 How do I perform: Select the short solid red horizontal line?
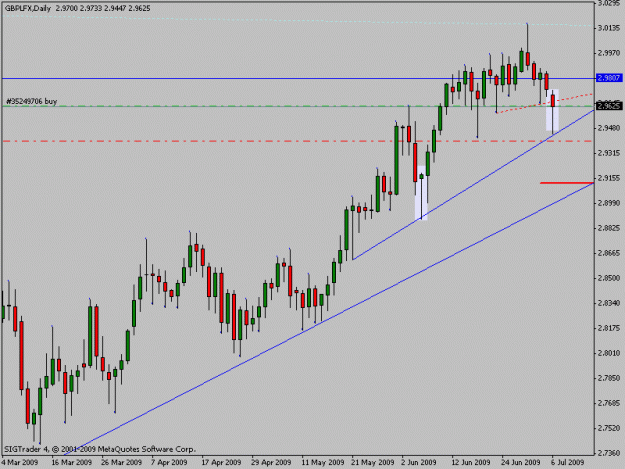[x=567, y=183]
